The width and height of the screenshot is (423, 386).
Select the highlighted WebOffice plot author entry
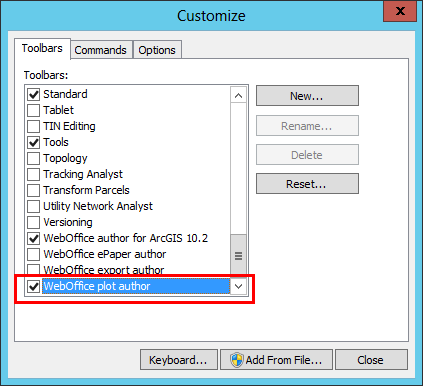coord(136,286)
